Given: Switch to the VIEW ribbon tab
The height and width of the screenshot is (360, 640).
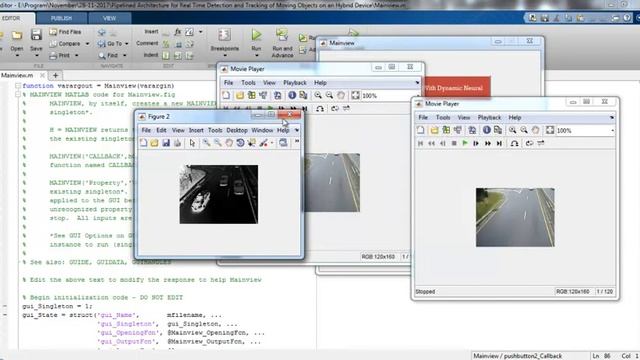Looking at the screenshot, I should 109,18.
